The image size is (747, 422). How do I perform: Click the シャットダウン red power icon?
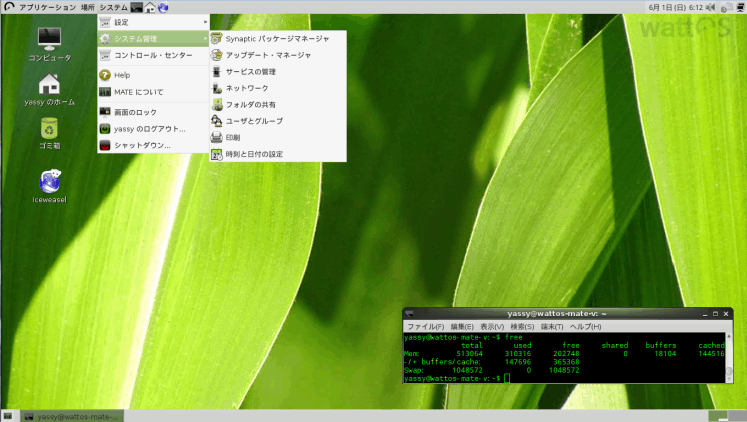[x=105, y=145]
